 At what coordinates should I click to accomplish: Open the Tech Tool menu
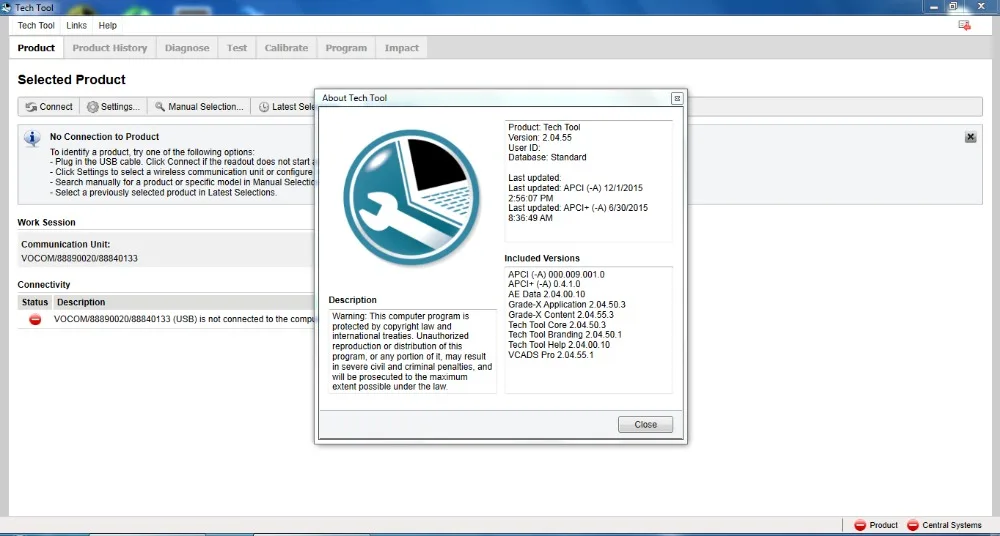(x=36, y=26)
